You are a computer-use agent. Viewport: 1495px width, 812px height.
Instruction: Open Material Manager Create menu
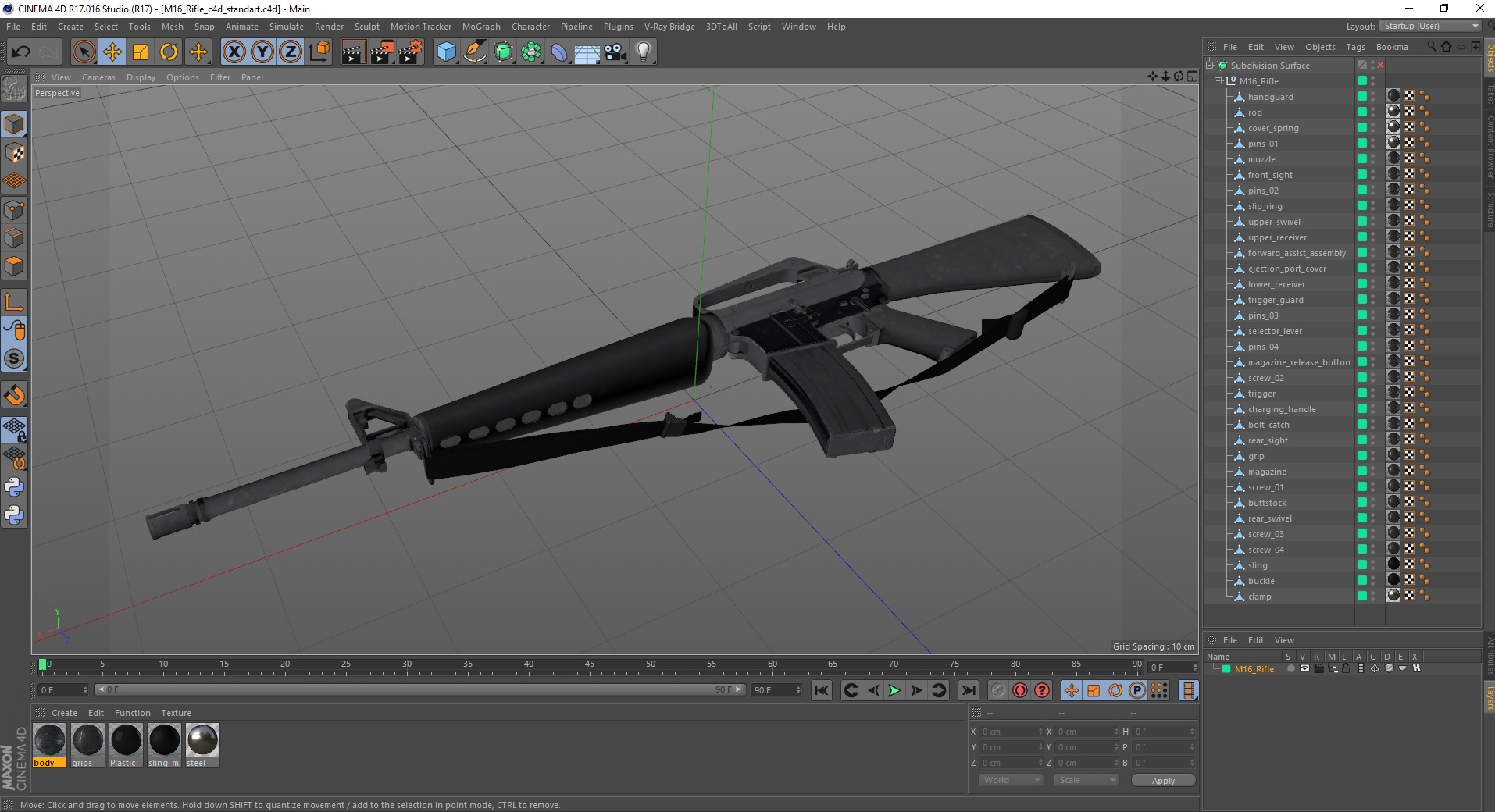point(64,713)
